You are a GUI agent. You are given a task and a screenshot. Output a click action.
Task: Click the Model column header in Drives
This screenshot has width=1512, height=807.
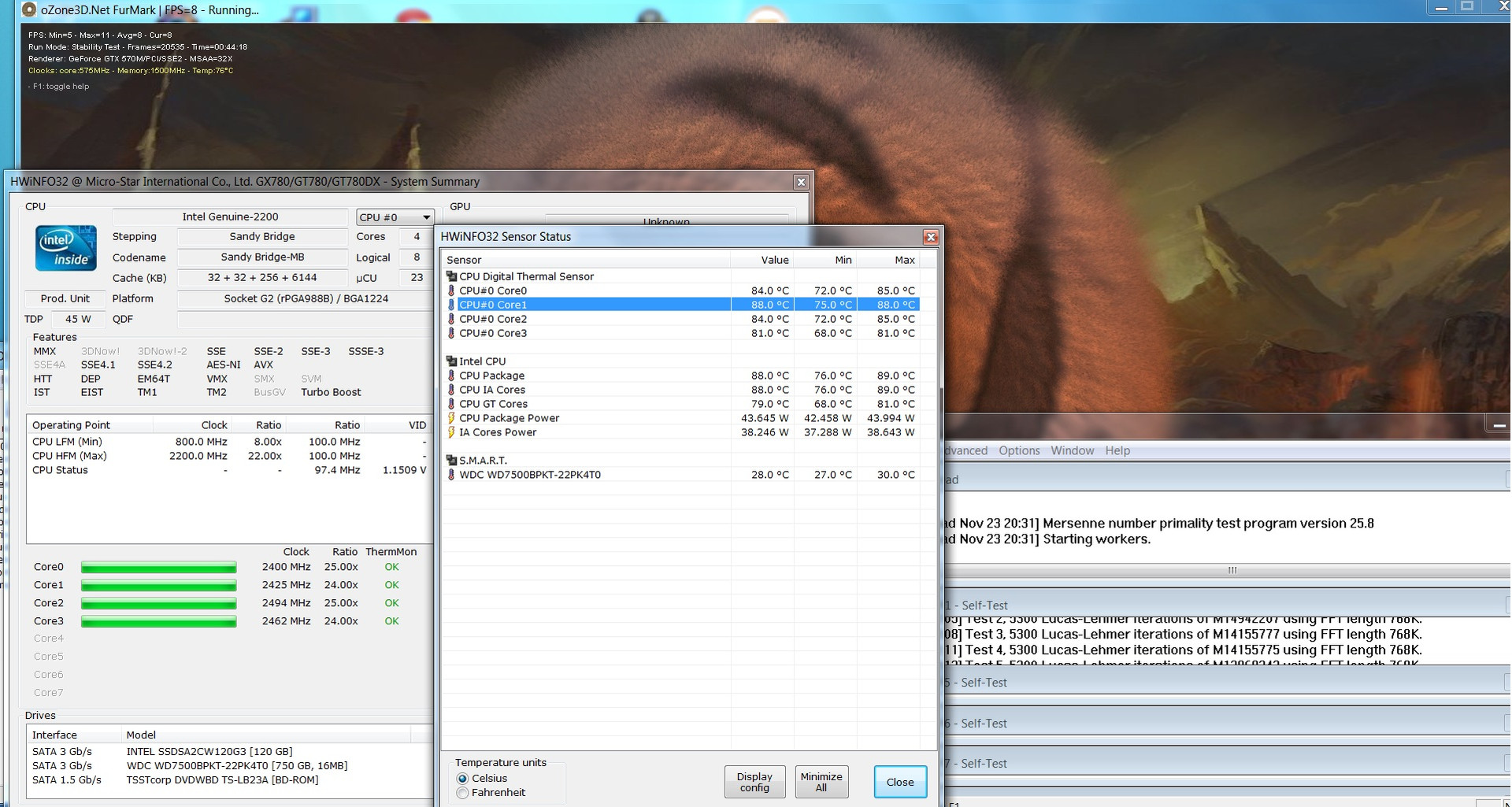pos(266,735)
